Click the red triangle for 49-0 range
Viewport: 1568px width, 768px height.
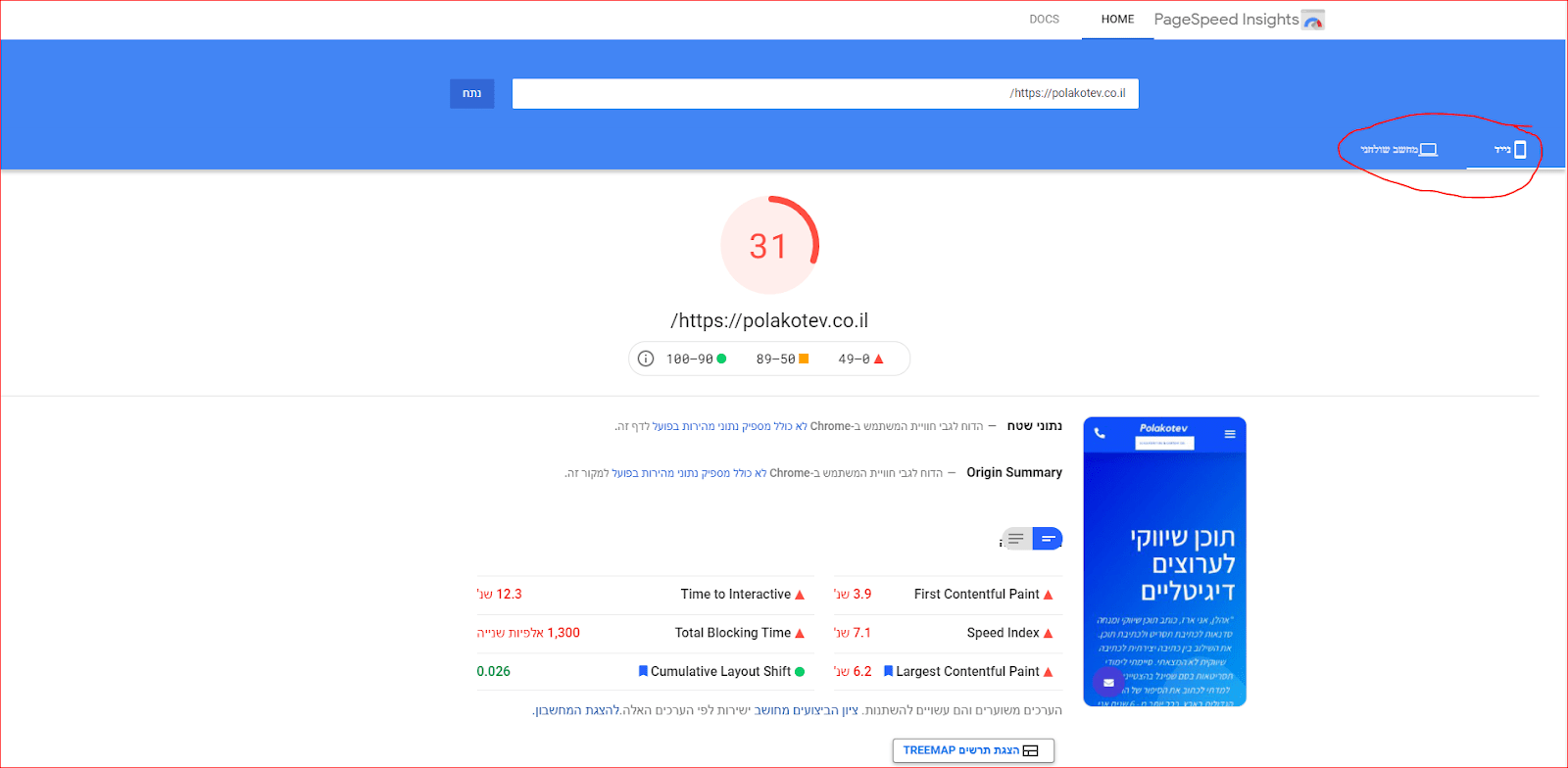click(878, 359)
